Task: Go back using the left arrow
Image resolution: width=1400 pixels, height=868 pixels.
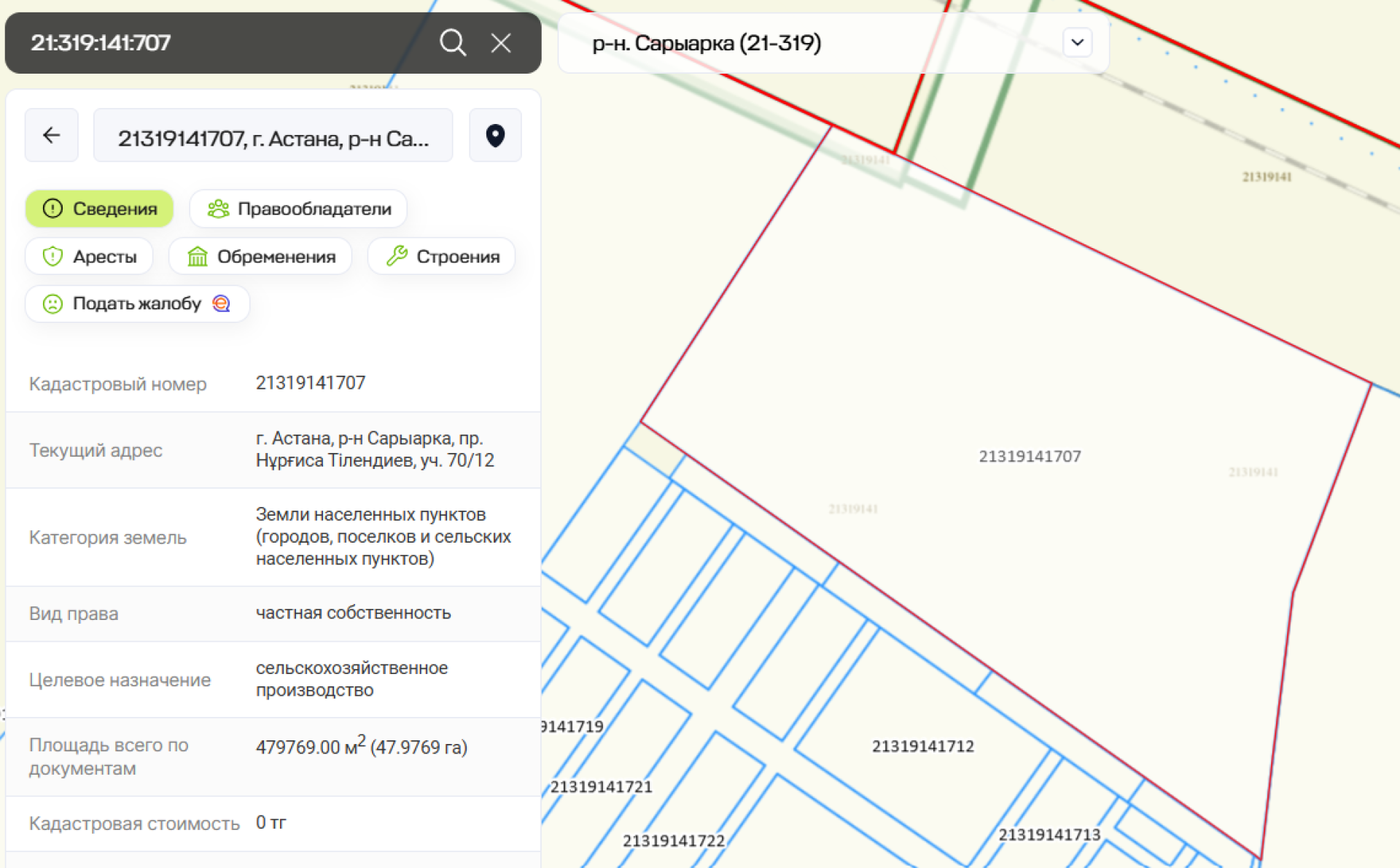Action: click(51, 135)
